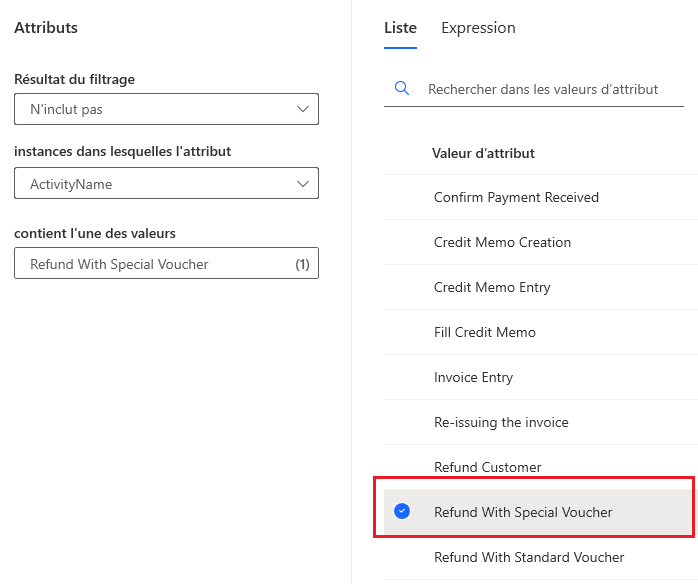Select Credit Memo Creation value
The image size is (698, 584).
pyautogui.click(x=502, y=242)
